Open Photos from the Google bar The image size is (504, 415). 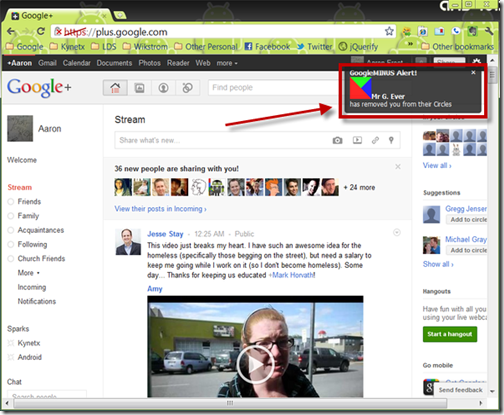tap(149, 63)
